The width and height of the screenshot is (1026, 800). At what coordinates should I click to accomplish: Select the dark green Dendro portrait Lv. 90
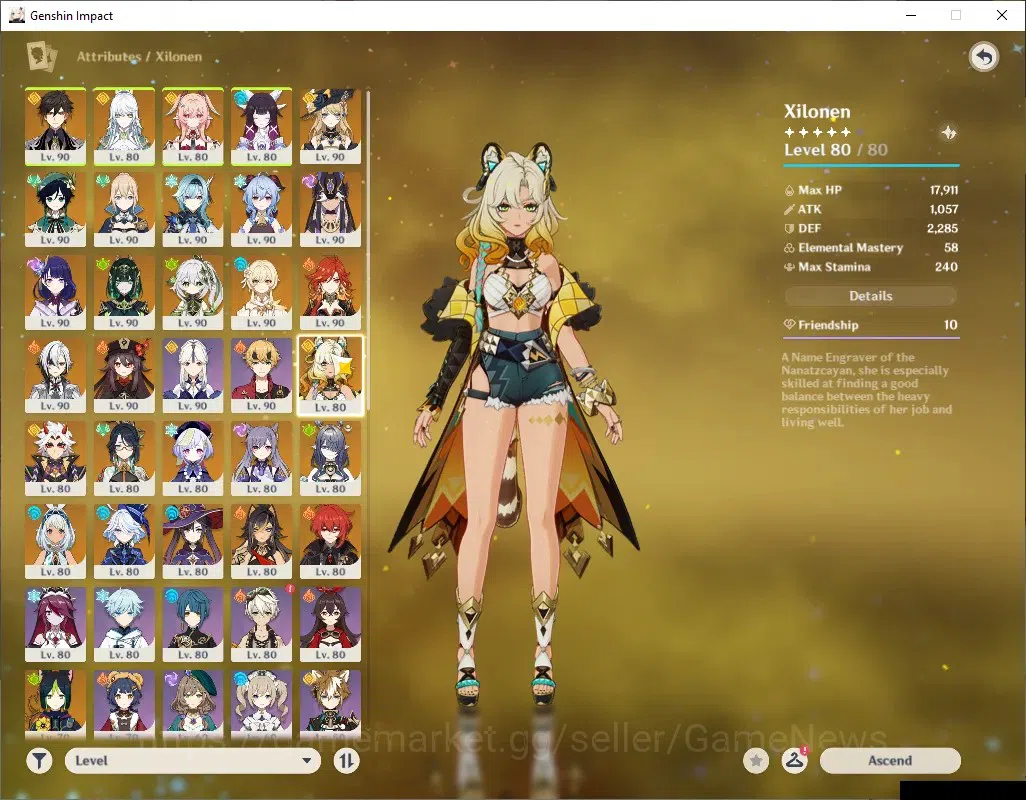(x=124, y=292)
